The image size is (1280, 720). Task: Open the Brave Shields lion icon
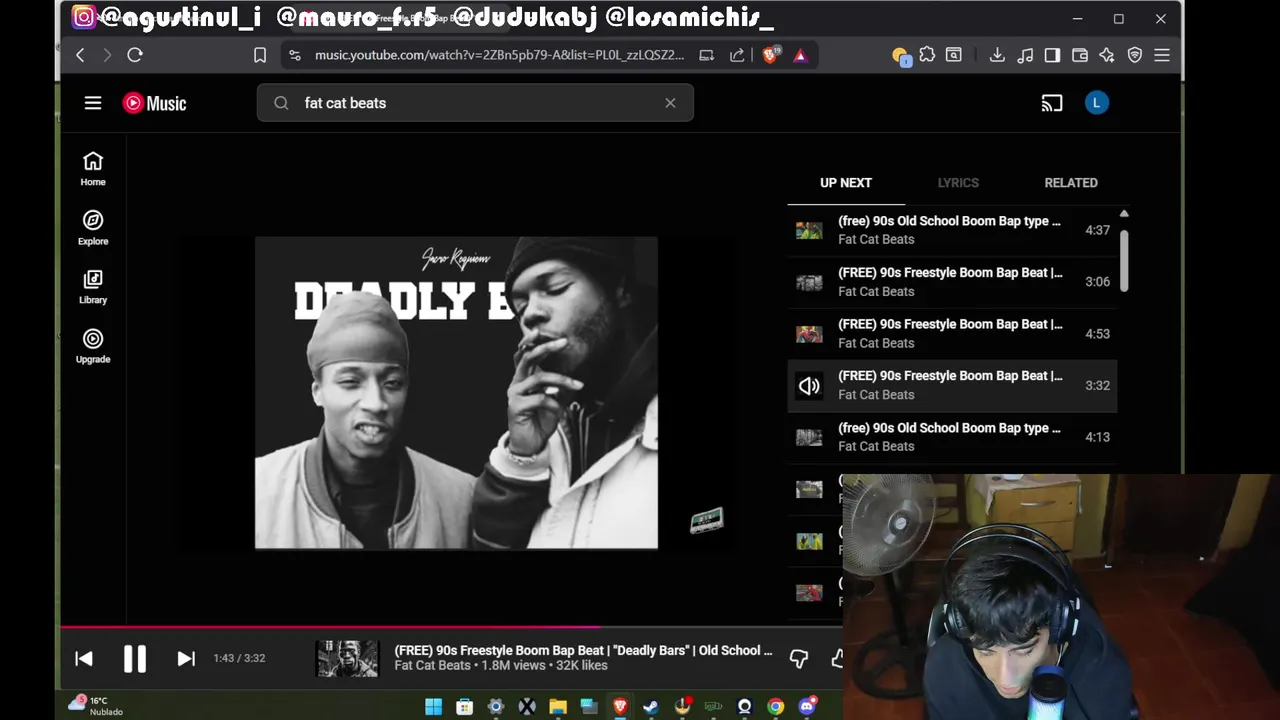[770, 55]
